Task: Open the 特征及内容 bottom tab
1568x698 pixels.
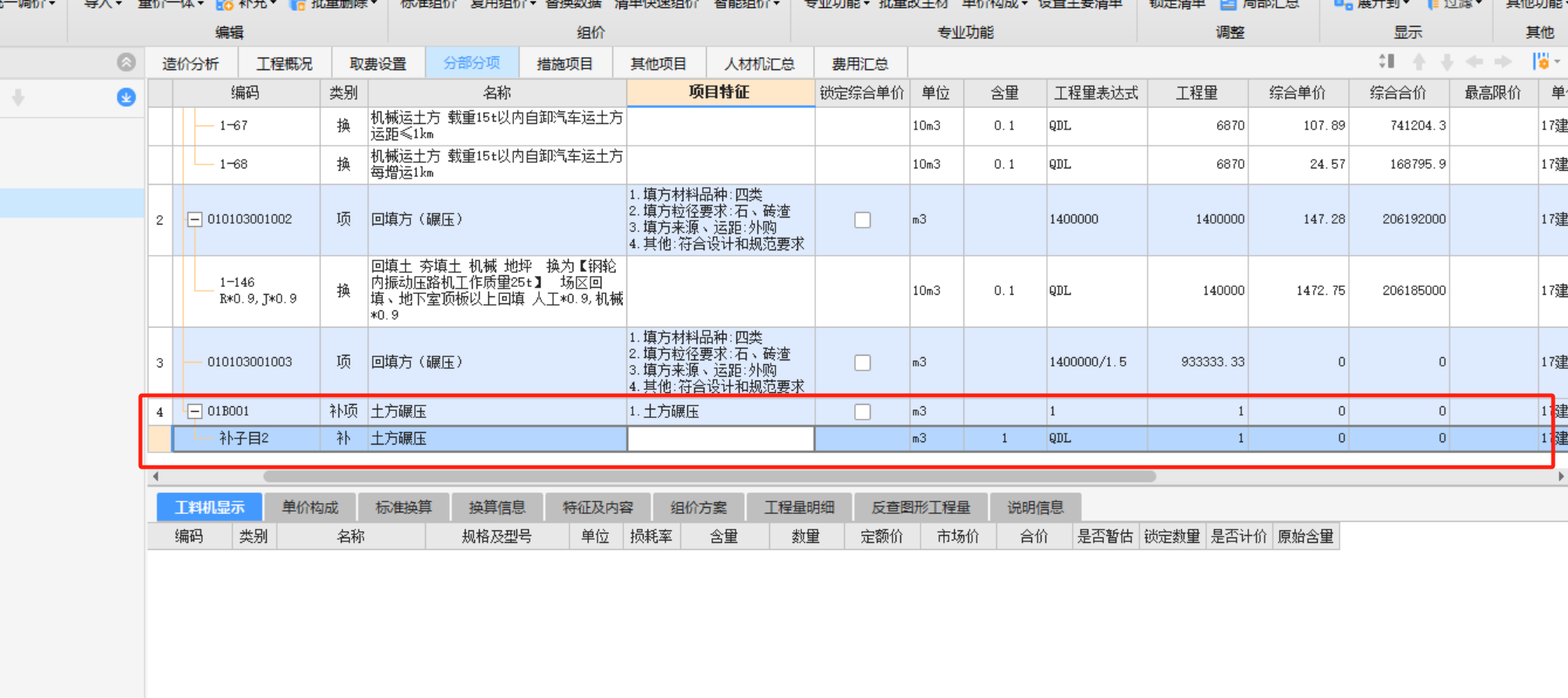Action: pos(598,508)
